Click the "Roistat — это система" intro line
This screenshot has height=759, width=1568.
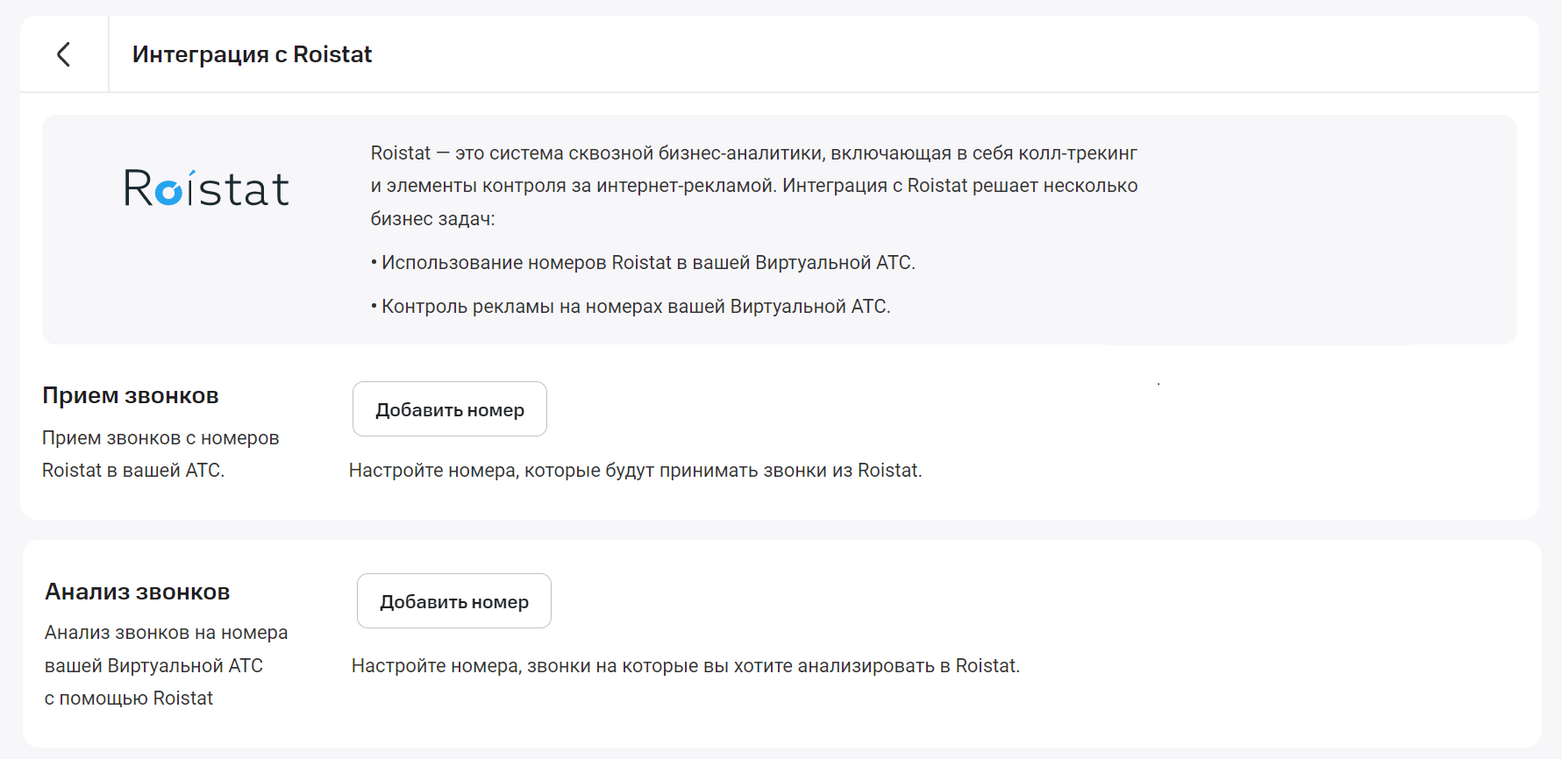pos(753,153)
